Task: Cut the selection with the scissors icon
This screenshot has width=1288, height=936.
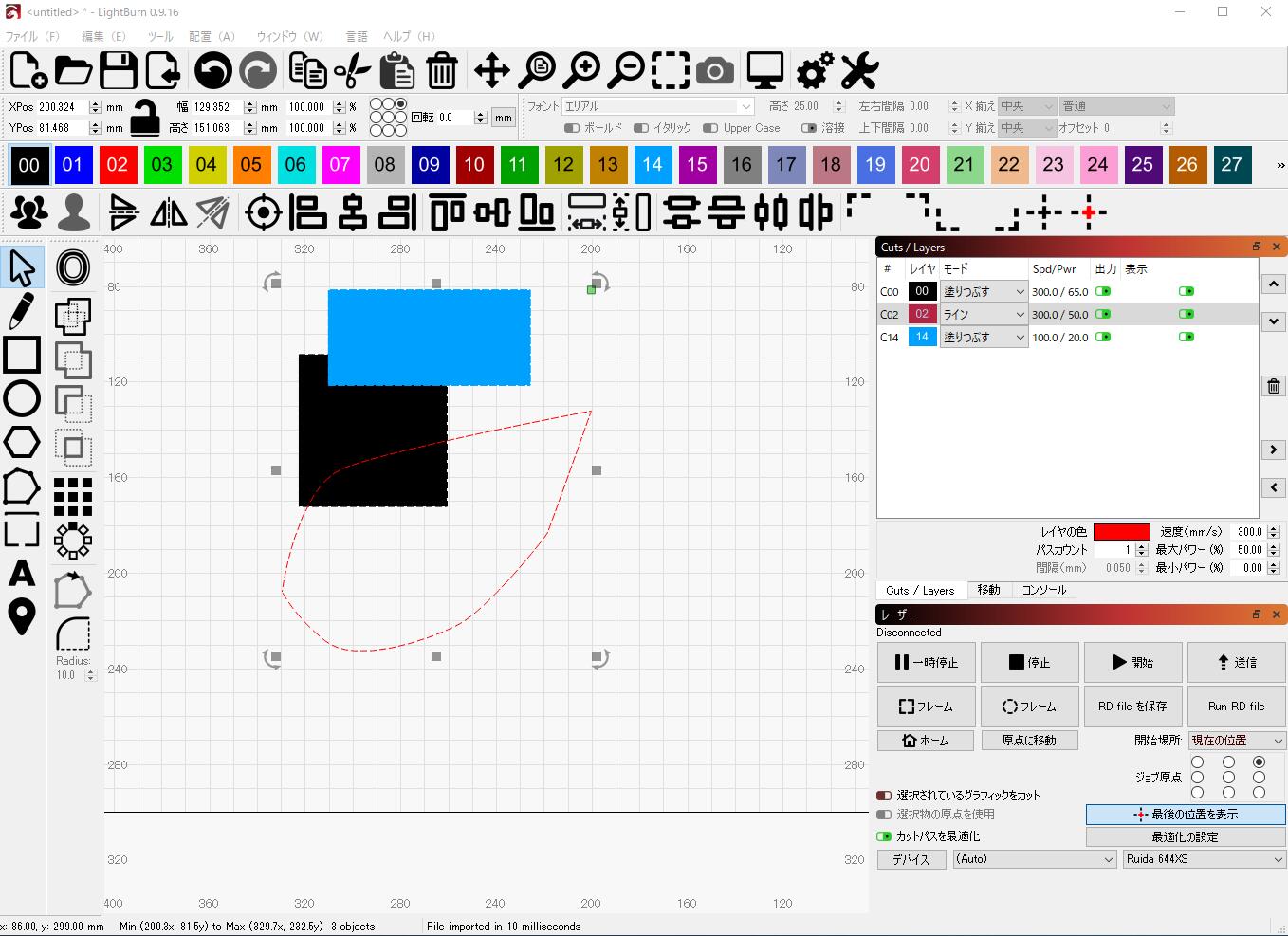Action: [x=352, y=70]
